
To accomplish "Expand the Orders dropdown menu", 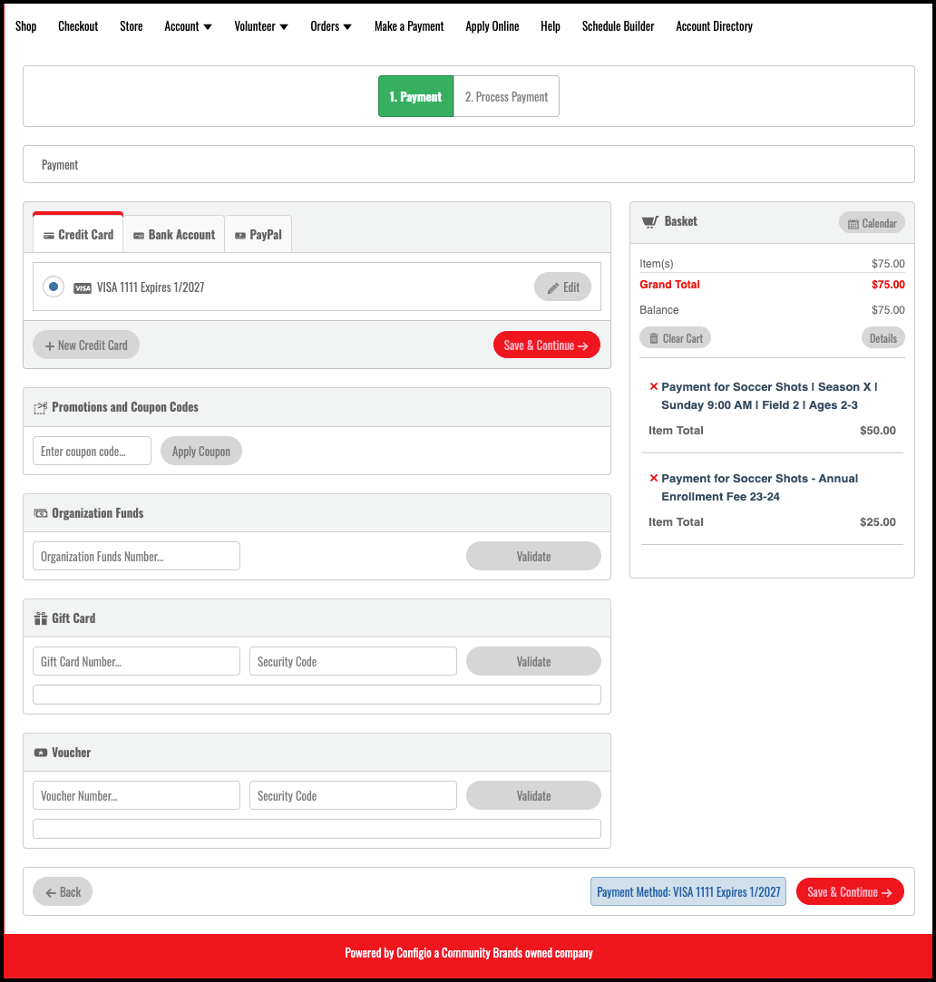I will pyautogui.click(x=331, y=26).
